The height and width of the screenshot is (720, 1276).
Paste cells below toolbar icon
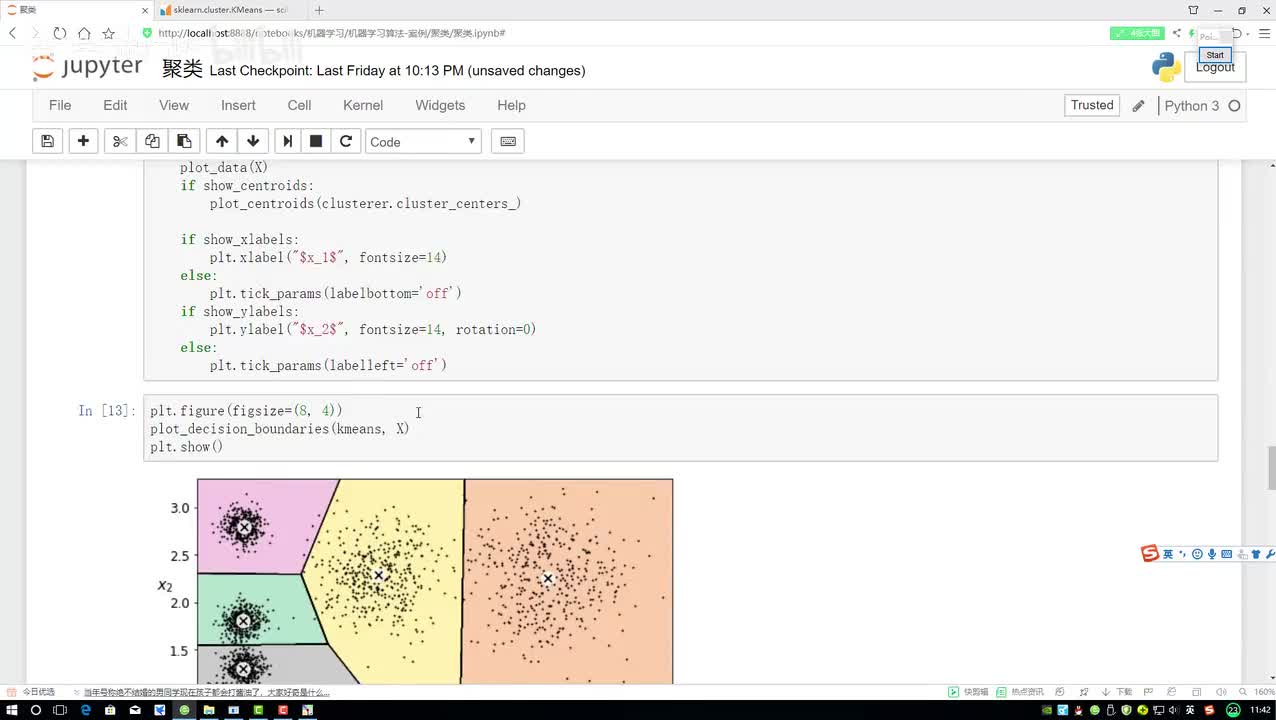[184, 141]
